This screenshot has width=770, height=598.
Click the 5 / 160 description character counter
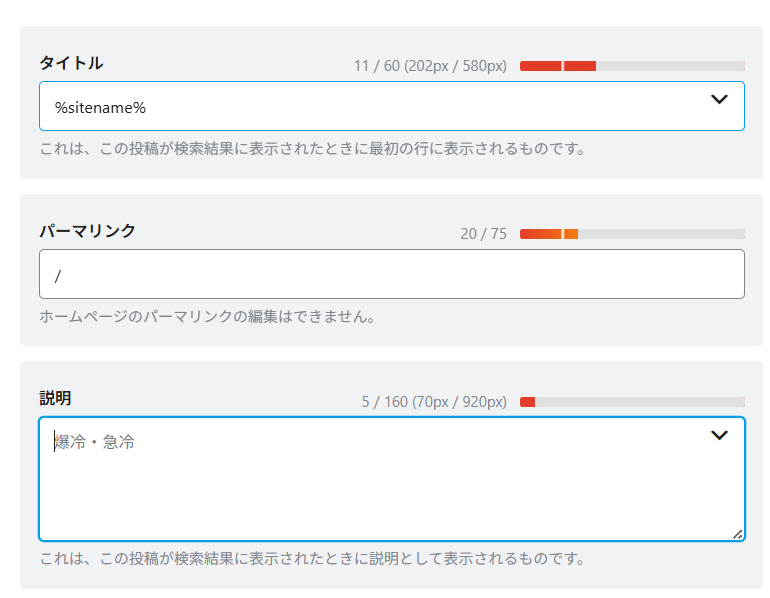click(x=433, y=402)
